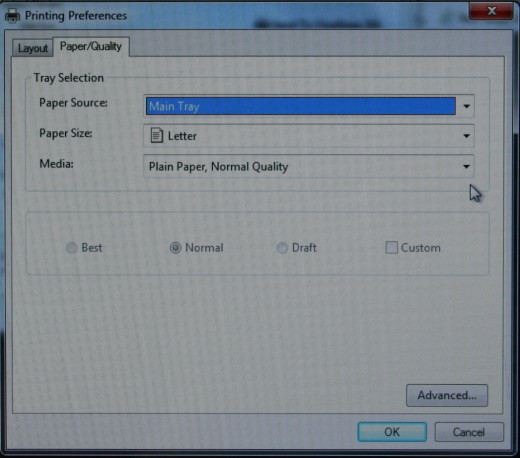Switch to the Layout tab
This screenshot has height=458, width=520.
point(33,48)
